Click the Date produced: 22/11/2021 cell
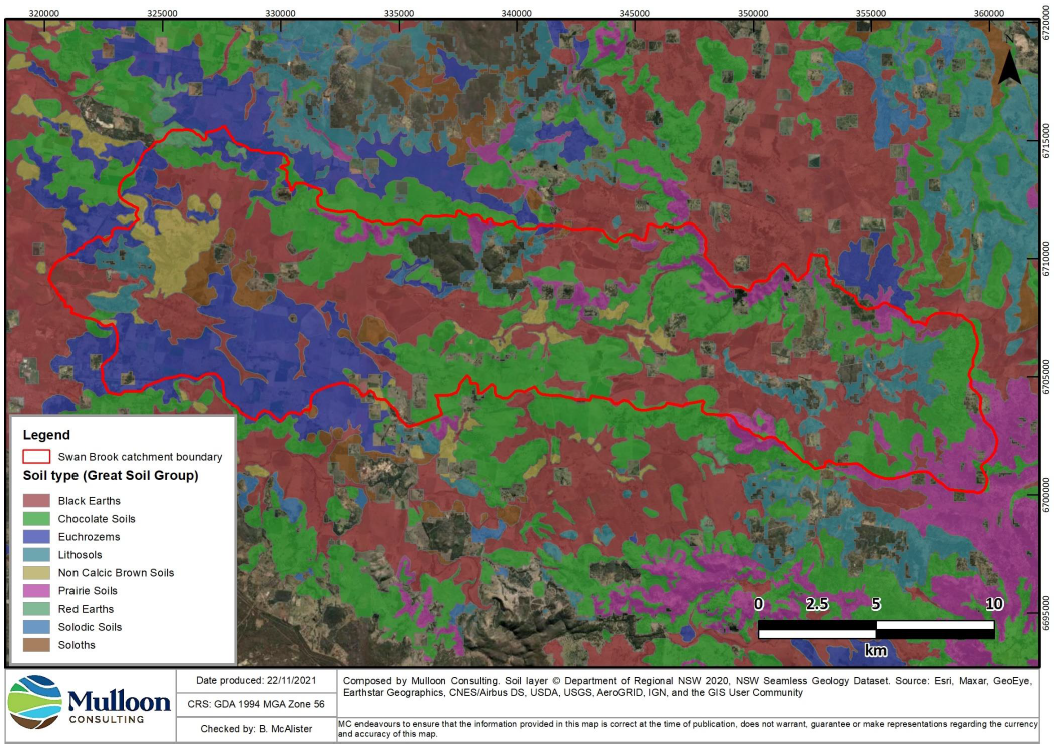This screenshot has width=1060, height=749. tap(256, 681)
